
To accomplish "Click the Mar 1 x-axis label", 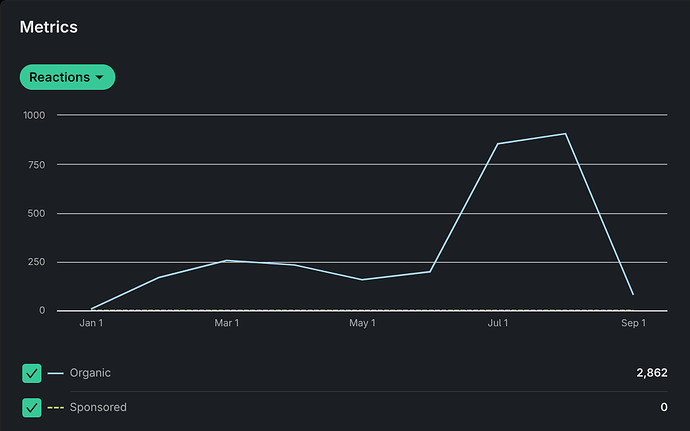I will point(227,323).
